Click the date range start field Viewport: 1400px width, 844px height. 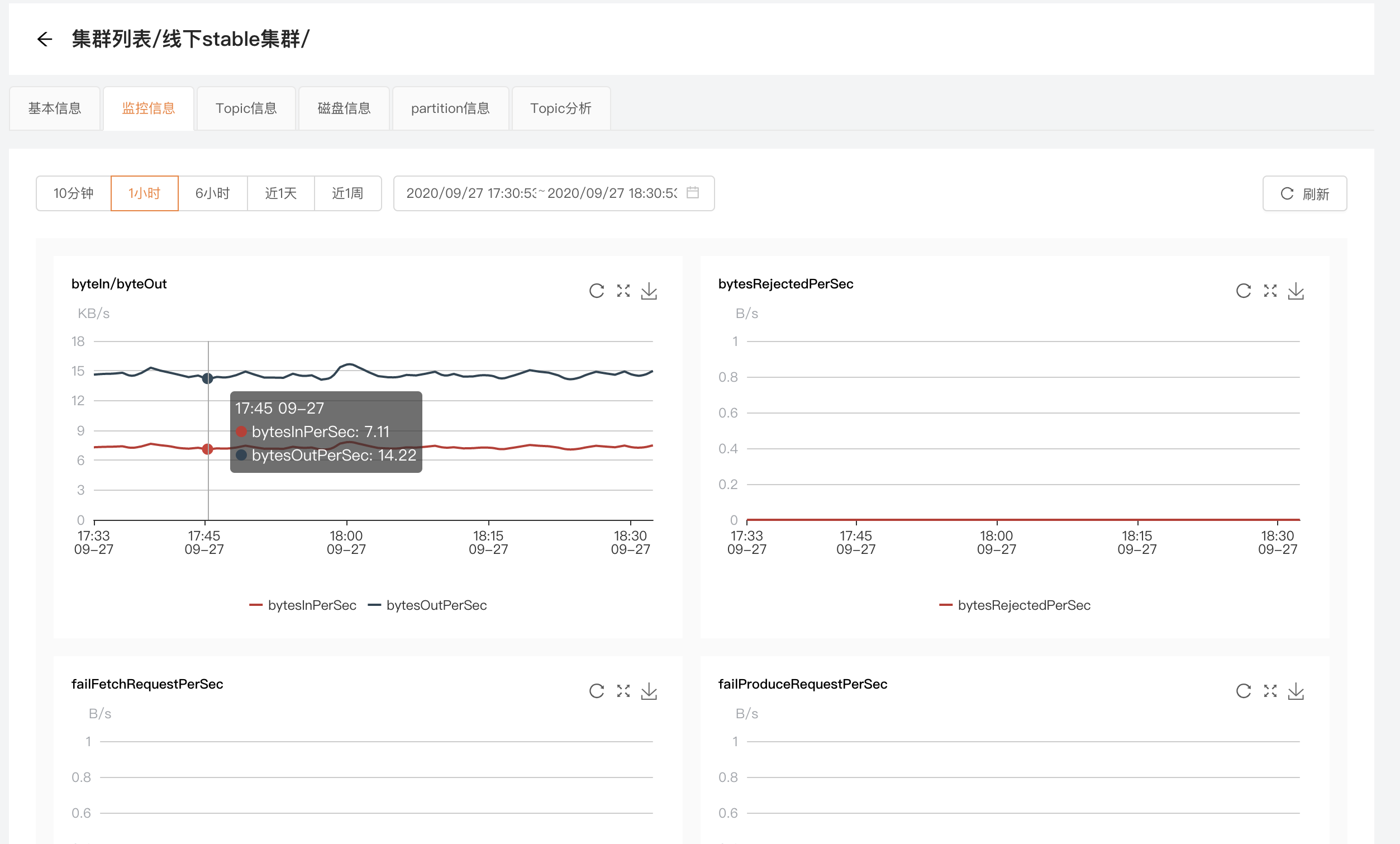pyautogui.click(x=470, y=193)
